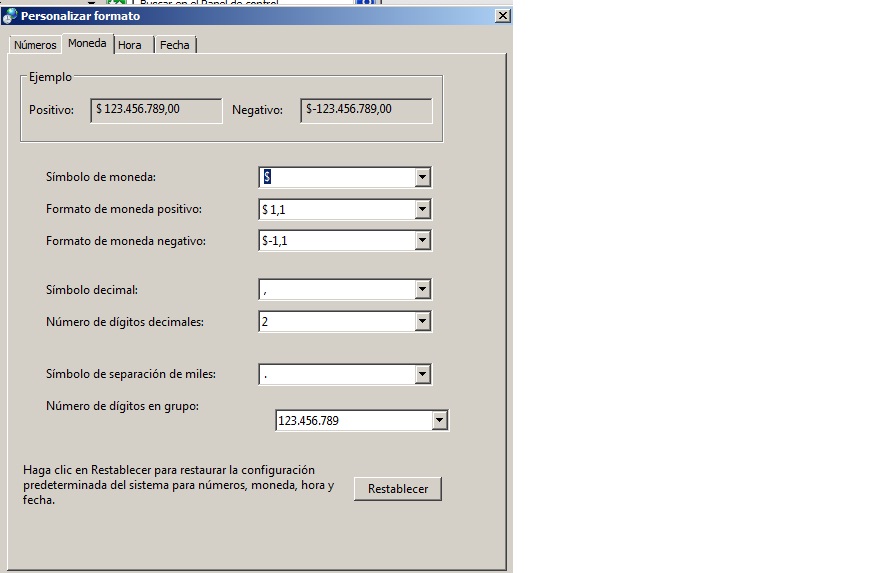
Task: Open the Hora tab
Action: [130, 45]
